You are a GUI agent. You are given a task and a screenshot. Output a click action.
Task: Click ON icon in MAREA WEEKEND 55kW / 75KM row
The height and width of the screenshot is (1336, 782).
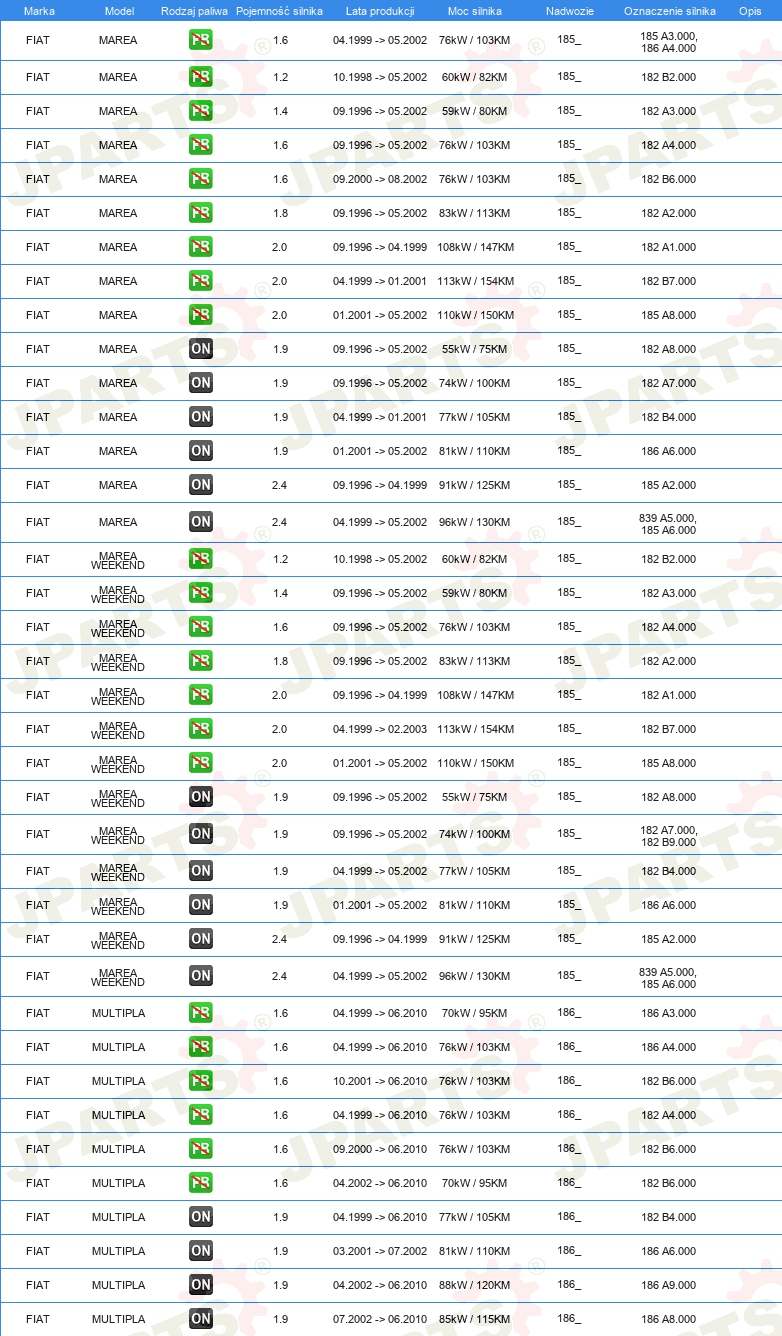tap(201, 797)
